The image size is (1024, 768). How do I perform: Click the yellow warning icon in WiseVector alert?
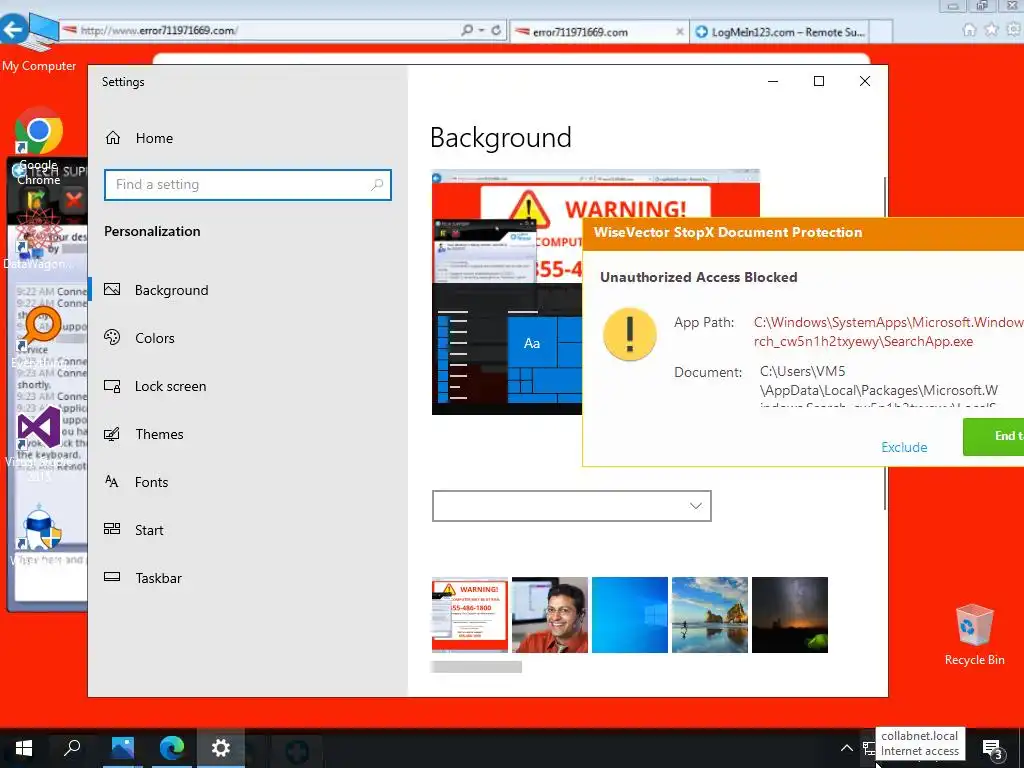(x=630, y=334)
